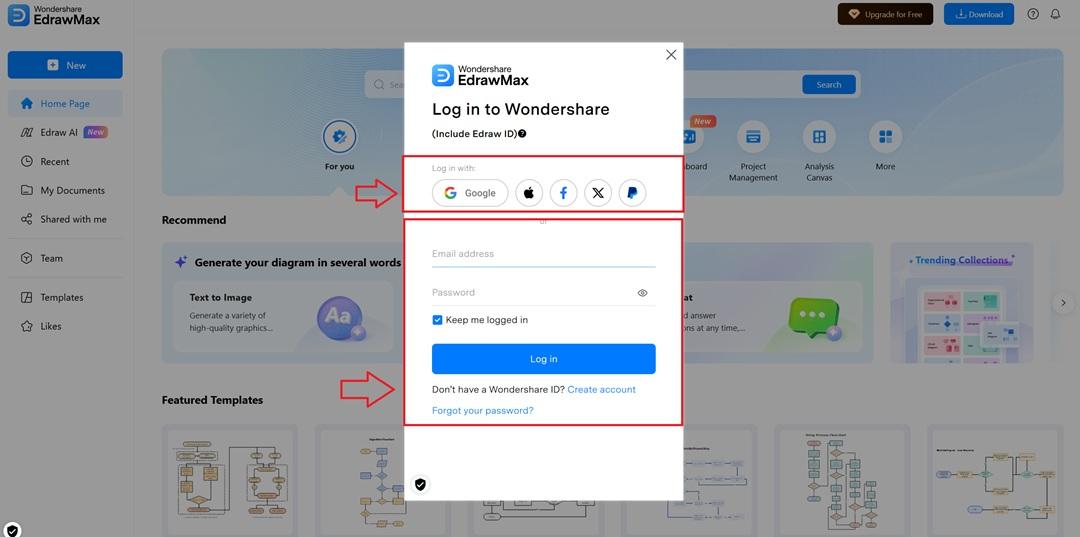
Task: Open the More categories option
Action: click(x=885, y=146)
